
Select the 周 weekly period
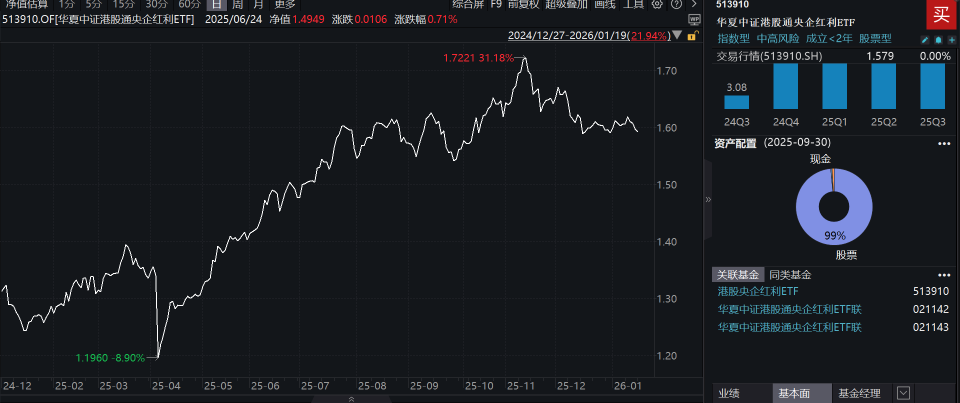click(238, 4)
